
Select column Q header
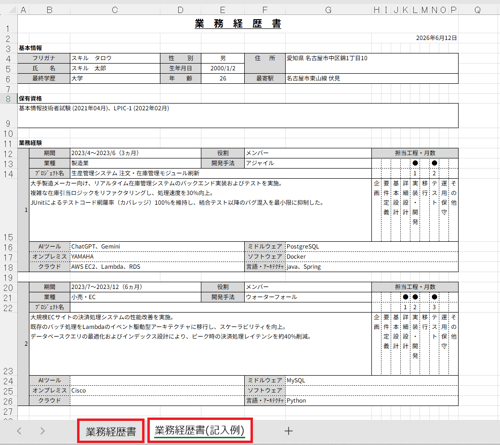(478, 10)
